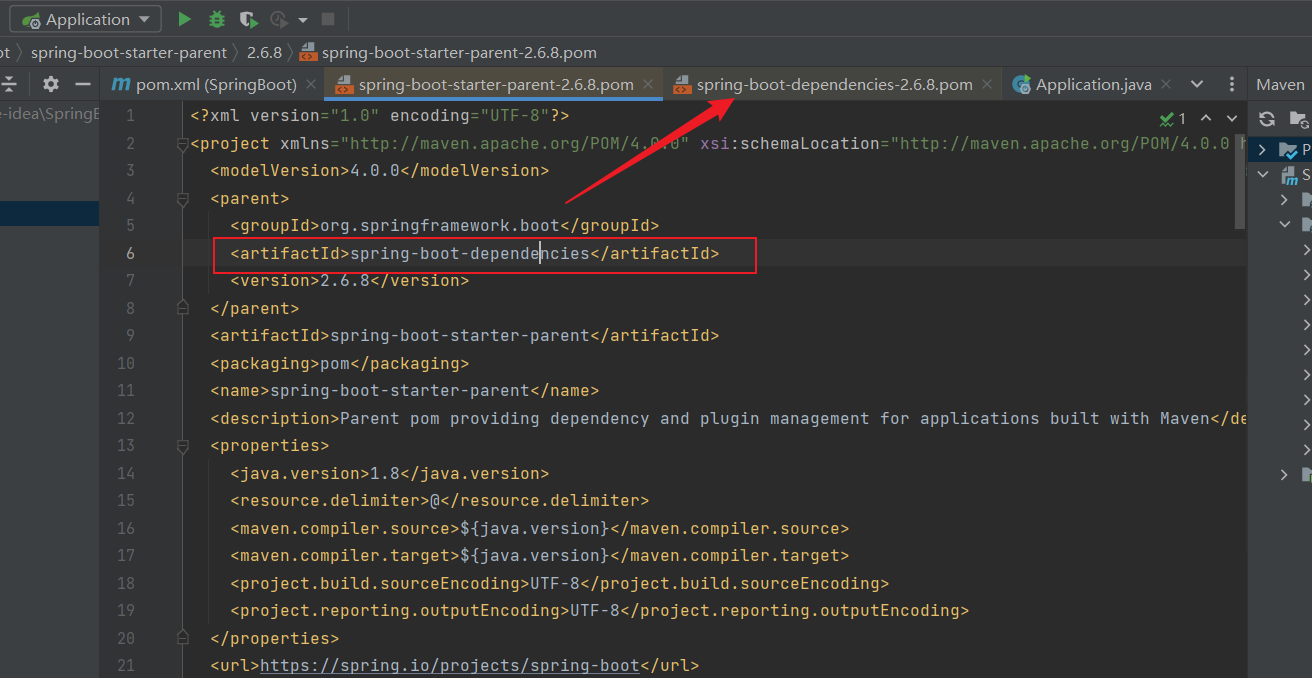Image resolution: width=1312 pixels, height=678 pixels.
Task: Hide the Project panel with minus icon
Action: [83, 84]
